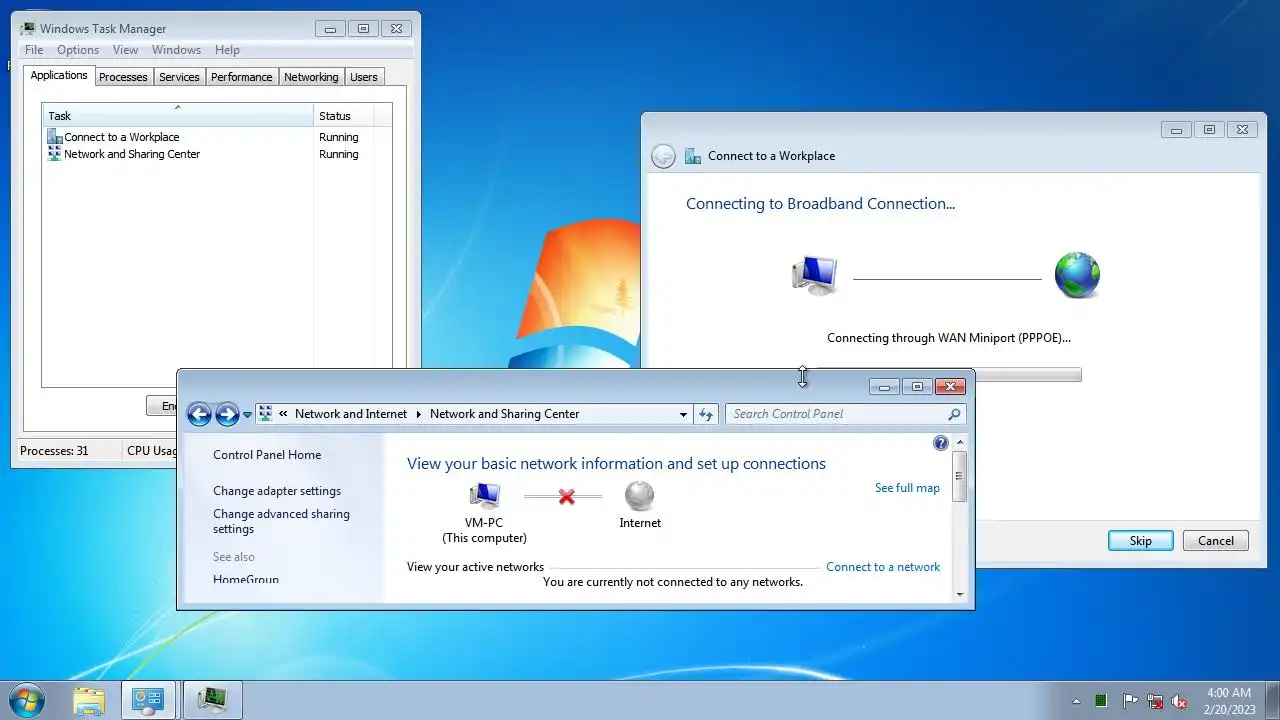Show hidden tray icons arrow

1076,701
